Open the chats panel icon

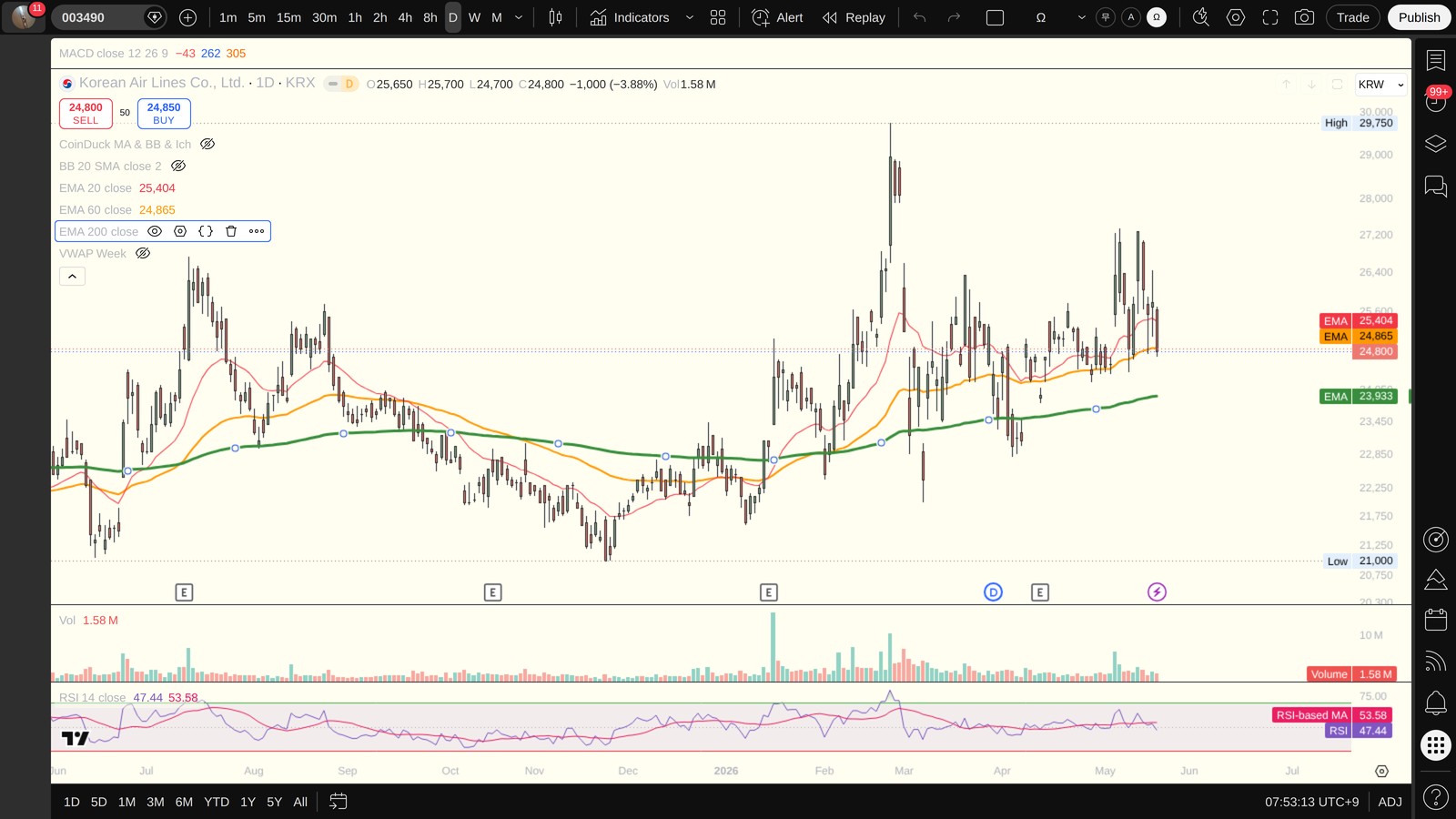point(1436,187)
